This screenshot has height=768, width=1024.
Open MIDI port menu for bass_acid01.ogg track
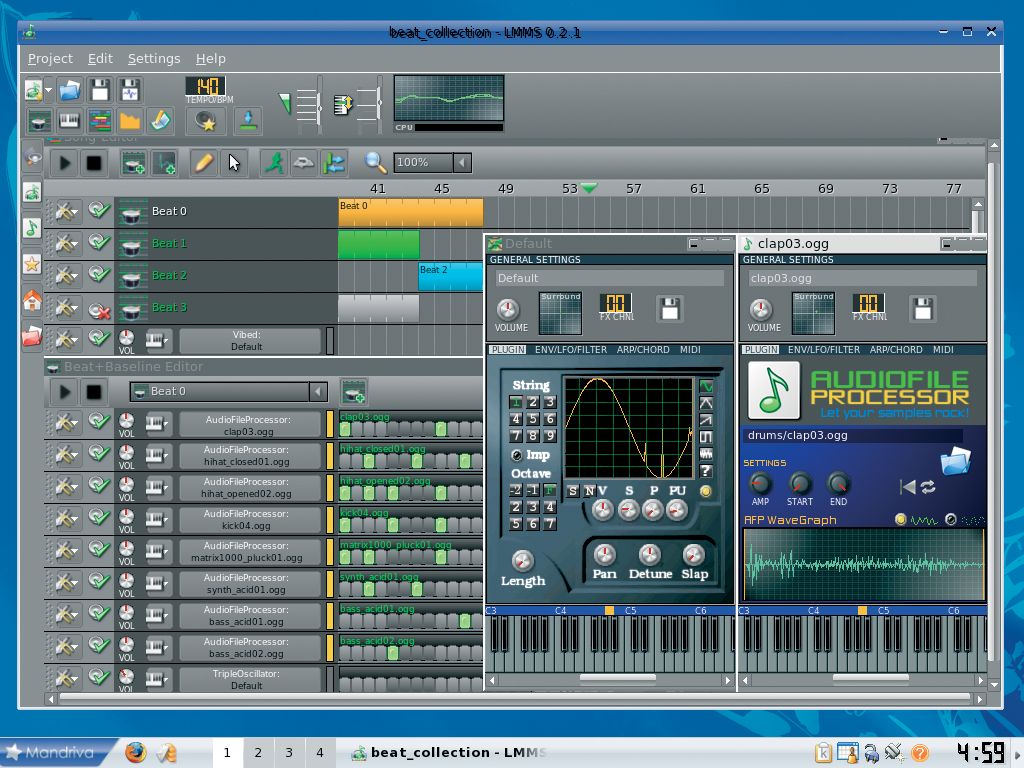(155, 615)
